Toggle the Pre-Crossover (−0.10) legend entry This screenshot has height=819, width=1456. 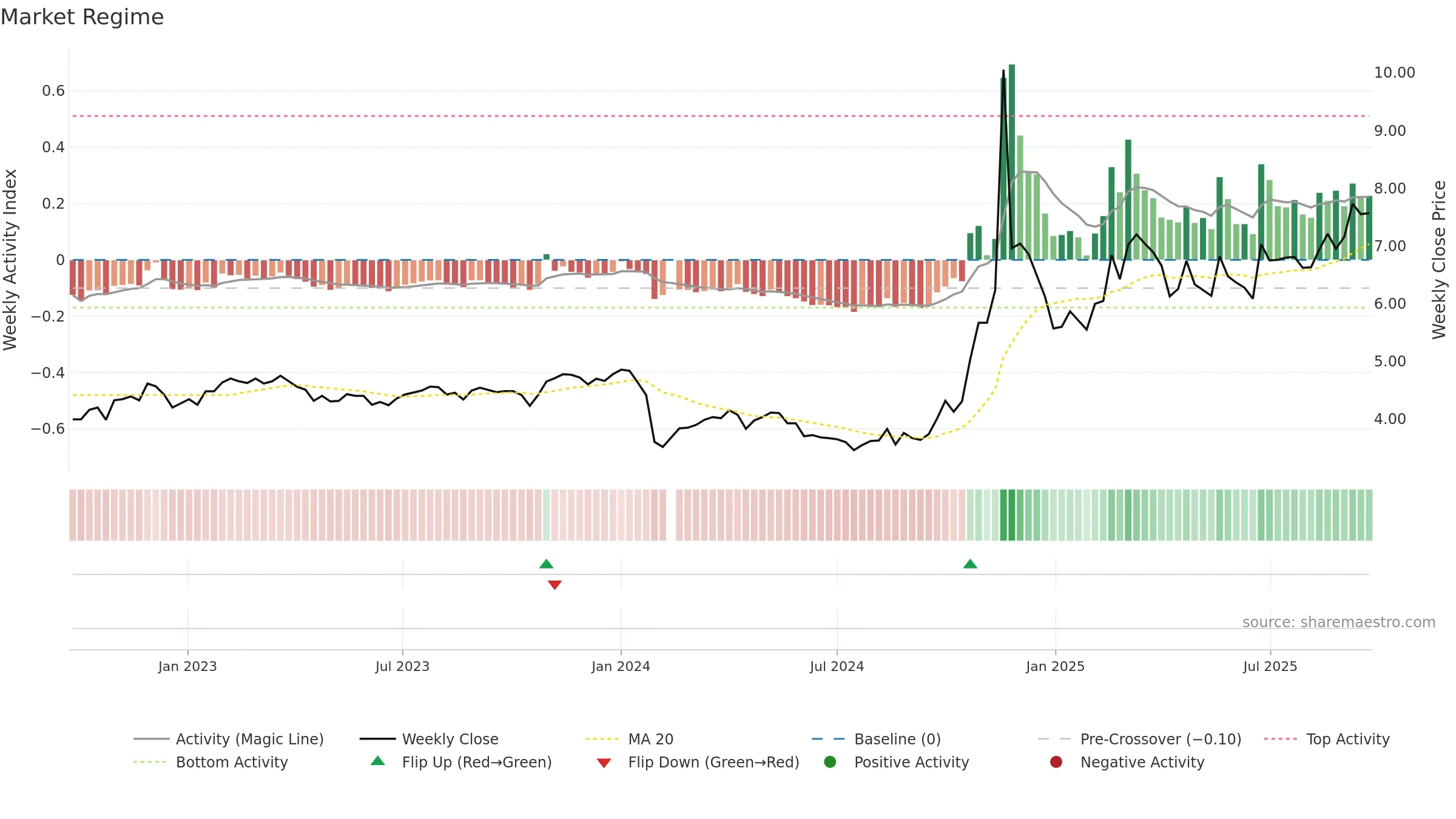point(1139,739)
